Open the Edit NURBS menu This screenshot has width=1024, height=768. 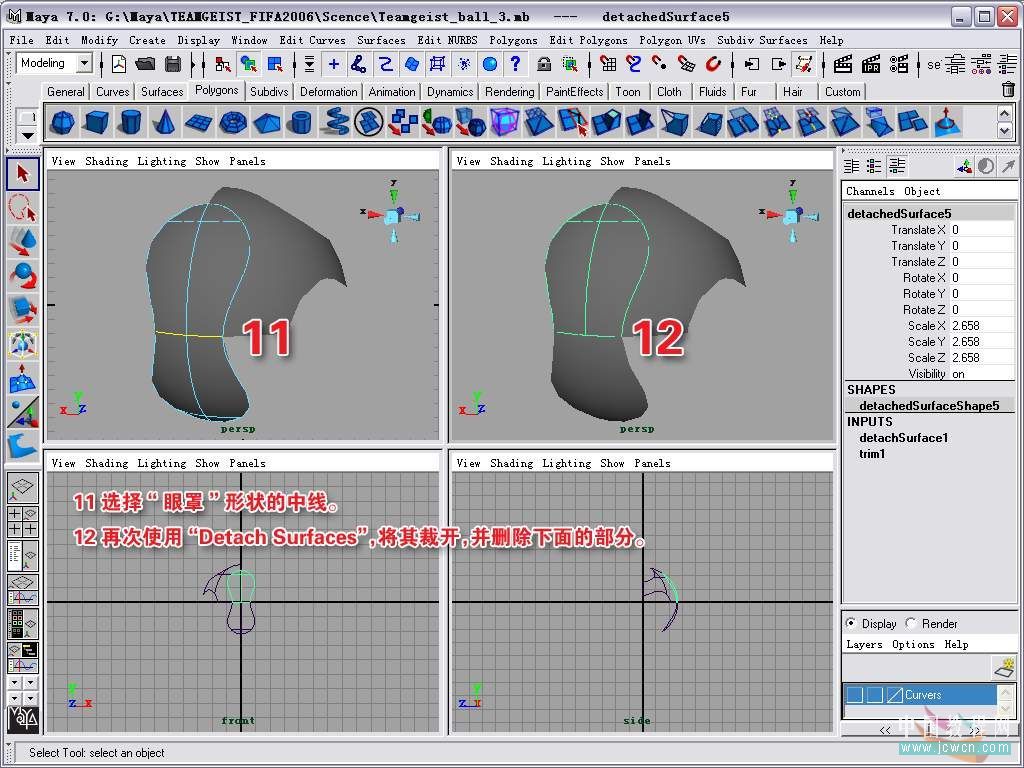click(447, 40)
